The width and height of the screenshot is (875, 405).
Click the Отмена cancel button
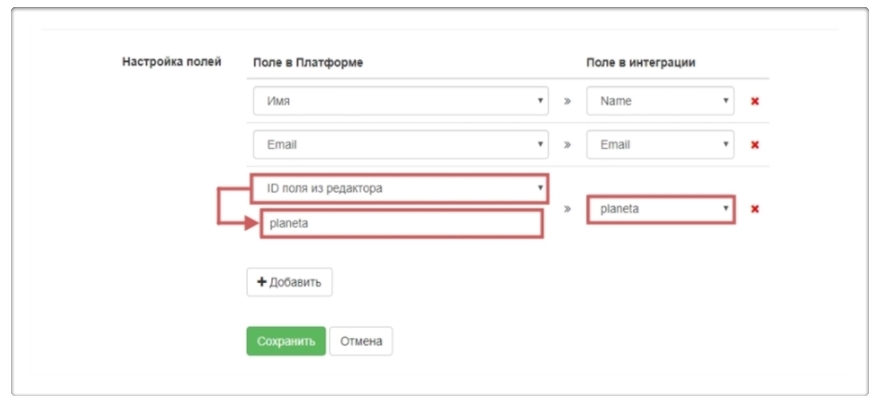tap(361, 341)
